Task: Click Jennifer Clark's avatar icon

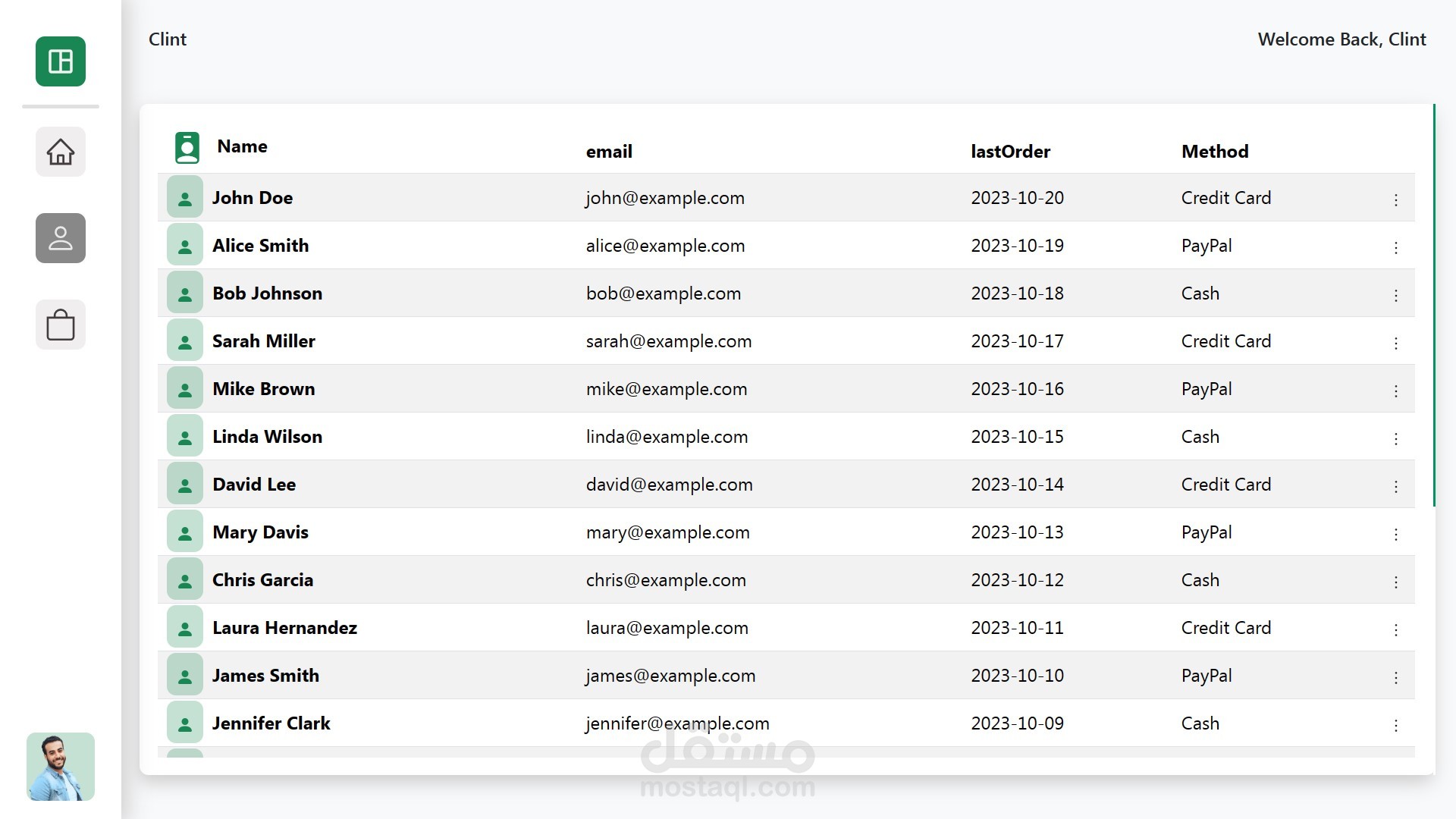Action: click(x=184, y=723)
